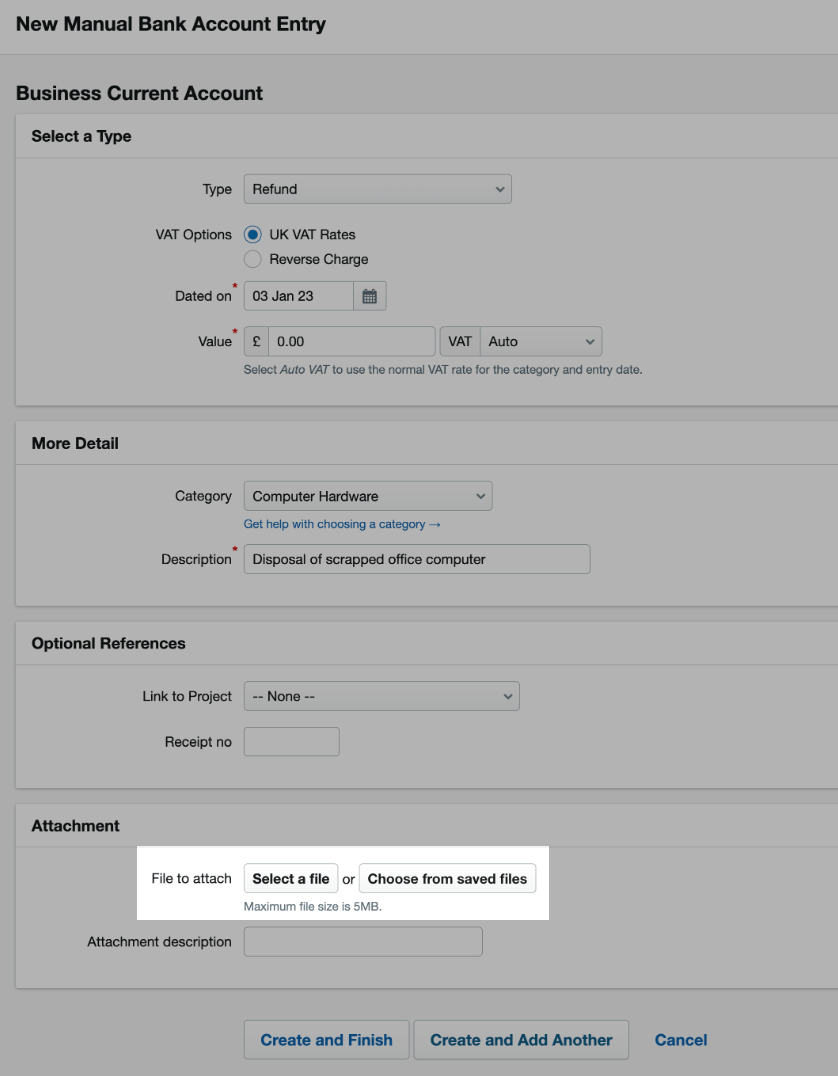Choose from saved files
Image resolution: width=838 pixels, height=1076 pixels.
pos(446,878)
